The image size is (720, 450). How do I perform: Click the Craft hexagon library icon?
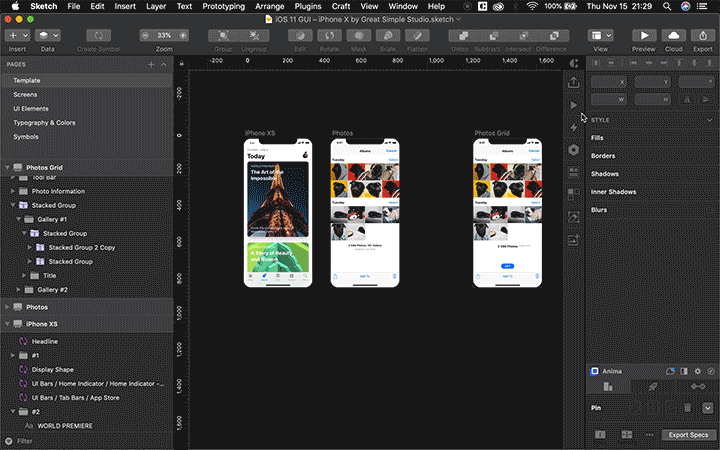click(574, 150)
